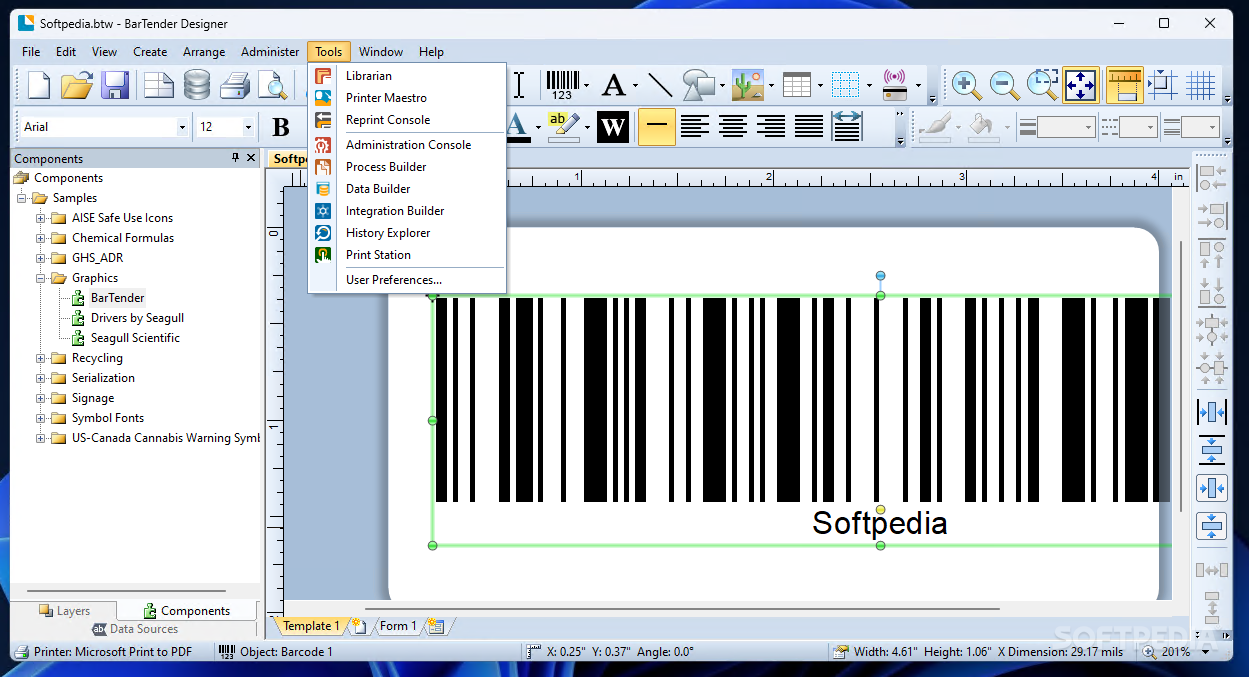Screen dimensions: 1249x677
Task: Open a file using the folder icon
Action: [x=77, y=85]
